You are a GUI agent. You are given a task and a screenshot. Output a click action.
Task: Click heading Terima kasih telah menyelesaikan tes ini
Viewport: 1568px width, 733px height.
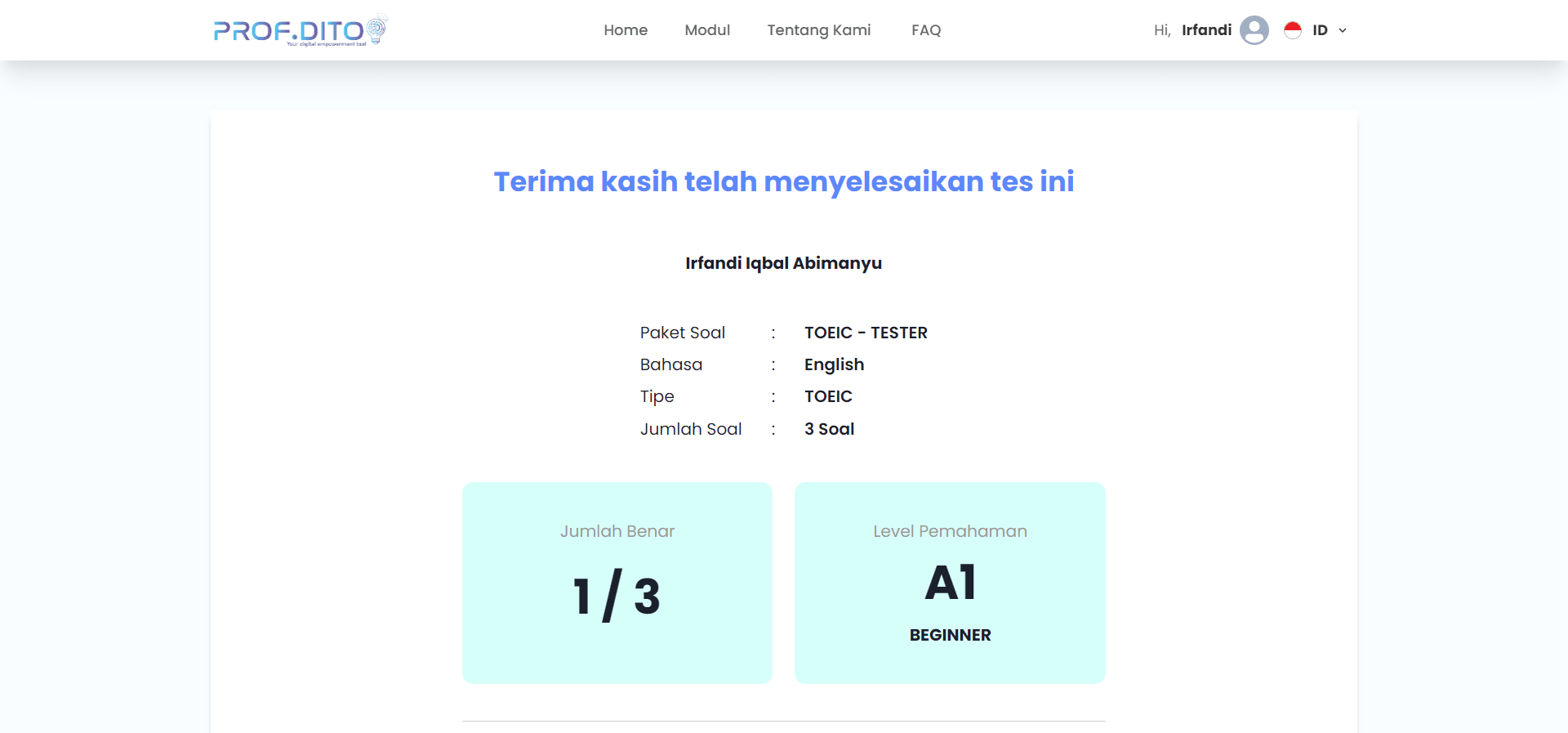click(784, 181)
